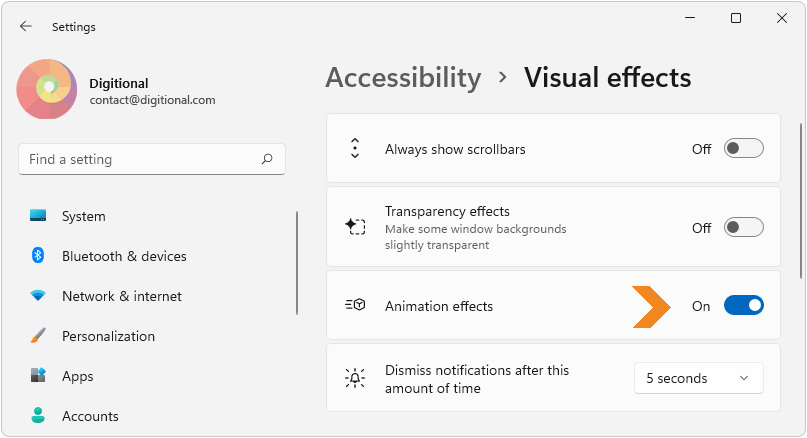Open Network & internet settings
This screenshot has height=438, width=807.
tap(121, 296)
